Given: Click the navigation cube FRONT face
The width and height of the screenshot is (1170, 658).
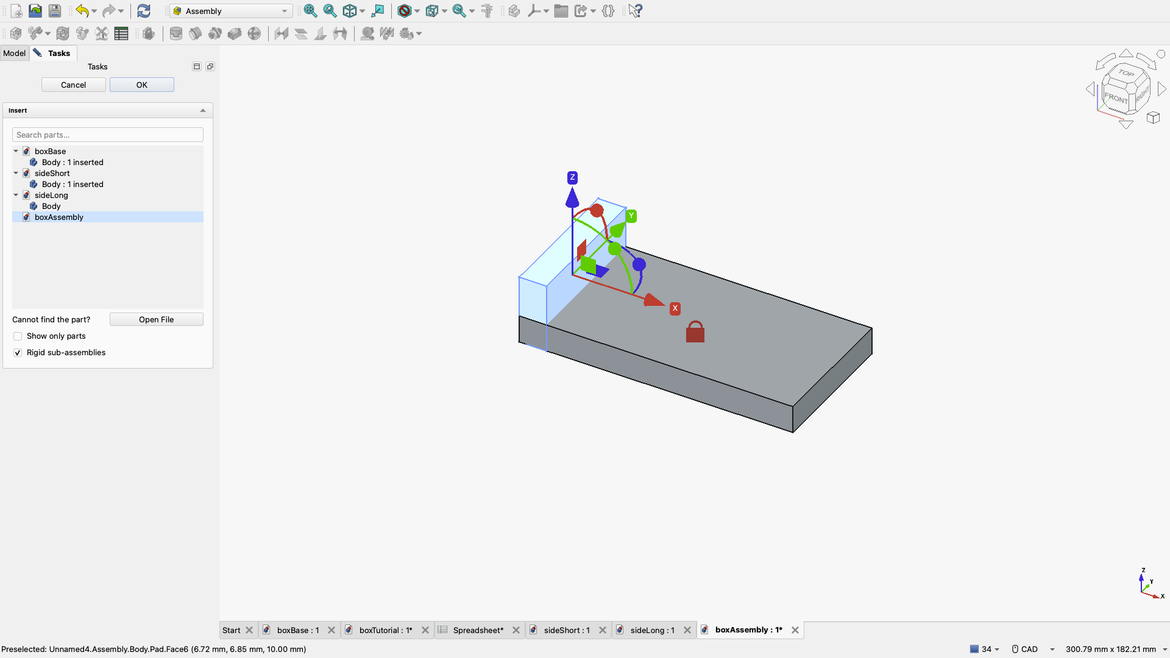Looking at the screenshot, I should tap(1114, 98).
